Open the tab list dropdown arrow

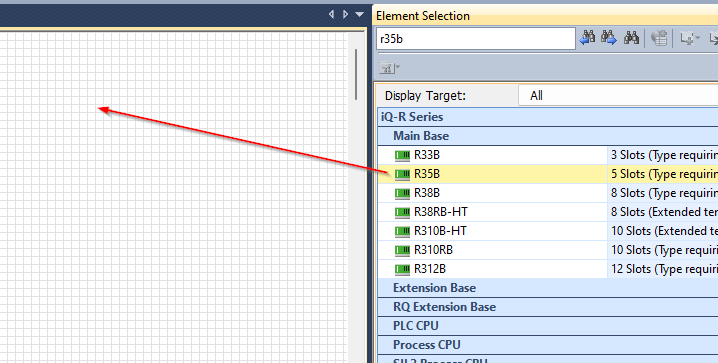[359, 15]
